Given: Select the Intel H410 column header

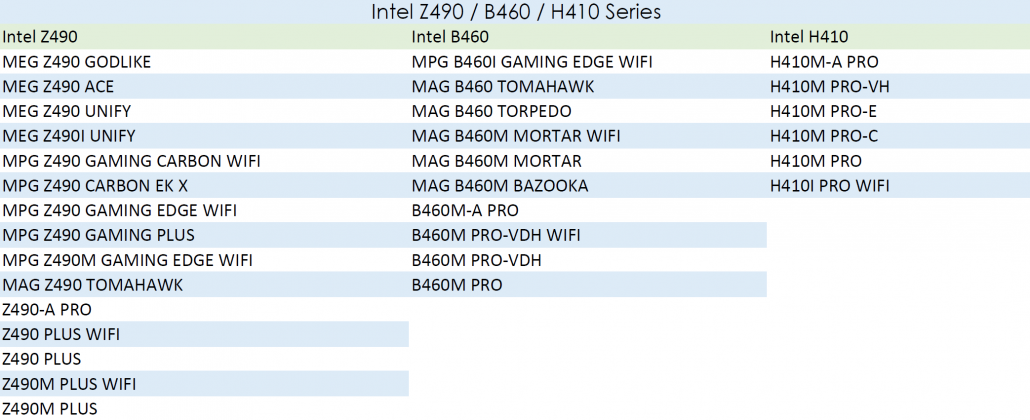Looking at the screenshot, I should [x=809, y=37].
